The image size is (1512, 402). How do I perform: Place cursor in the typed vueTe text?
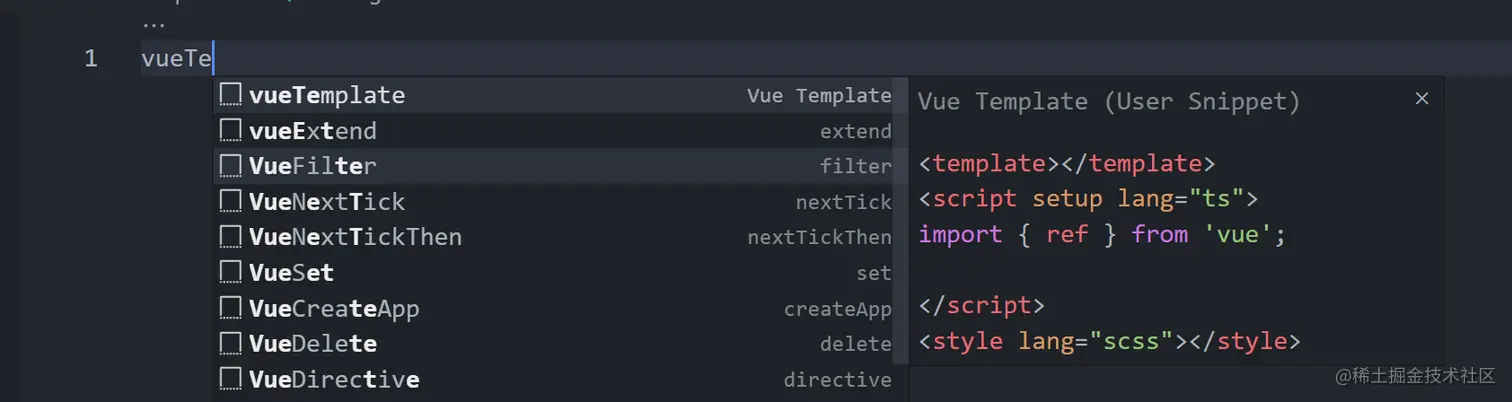pyautogui.click(x=176, y=59)
